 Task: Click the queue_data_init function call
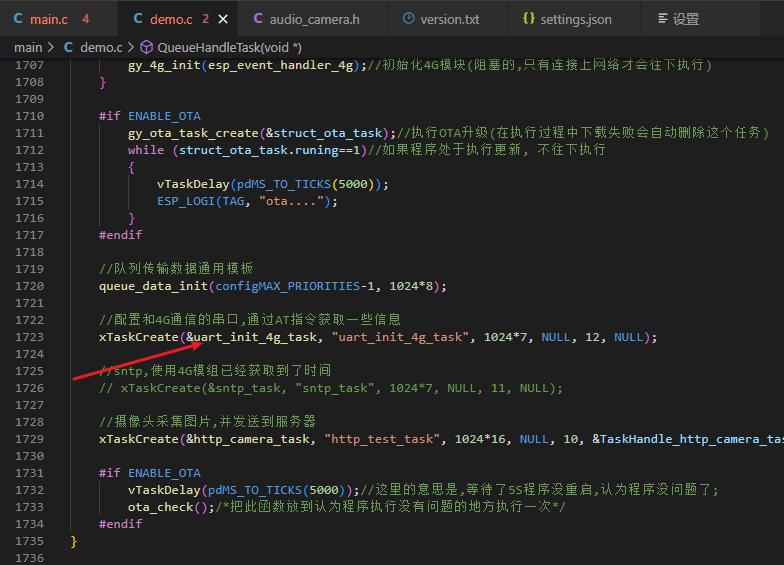click(x=153, y=286)
